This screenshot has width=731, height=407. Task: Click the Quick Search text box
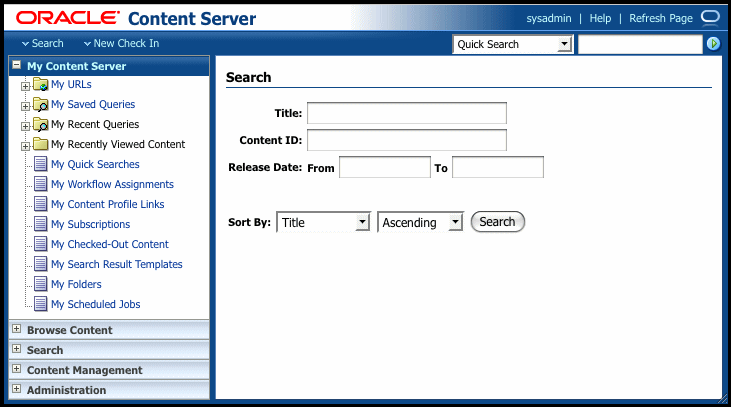[x=640, y=44]
